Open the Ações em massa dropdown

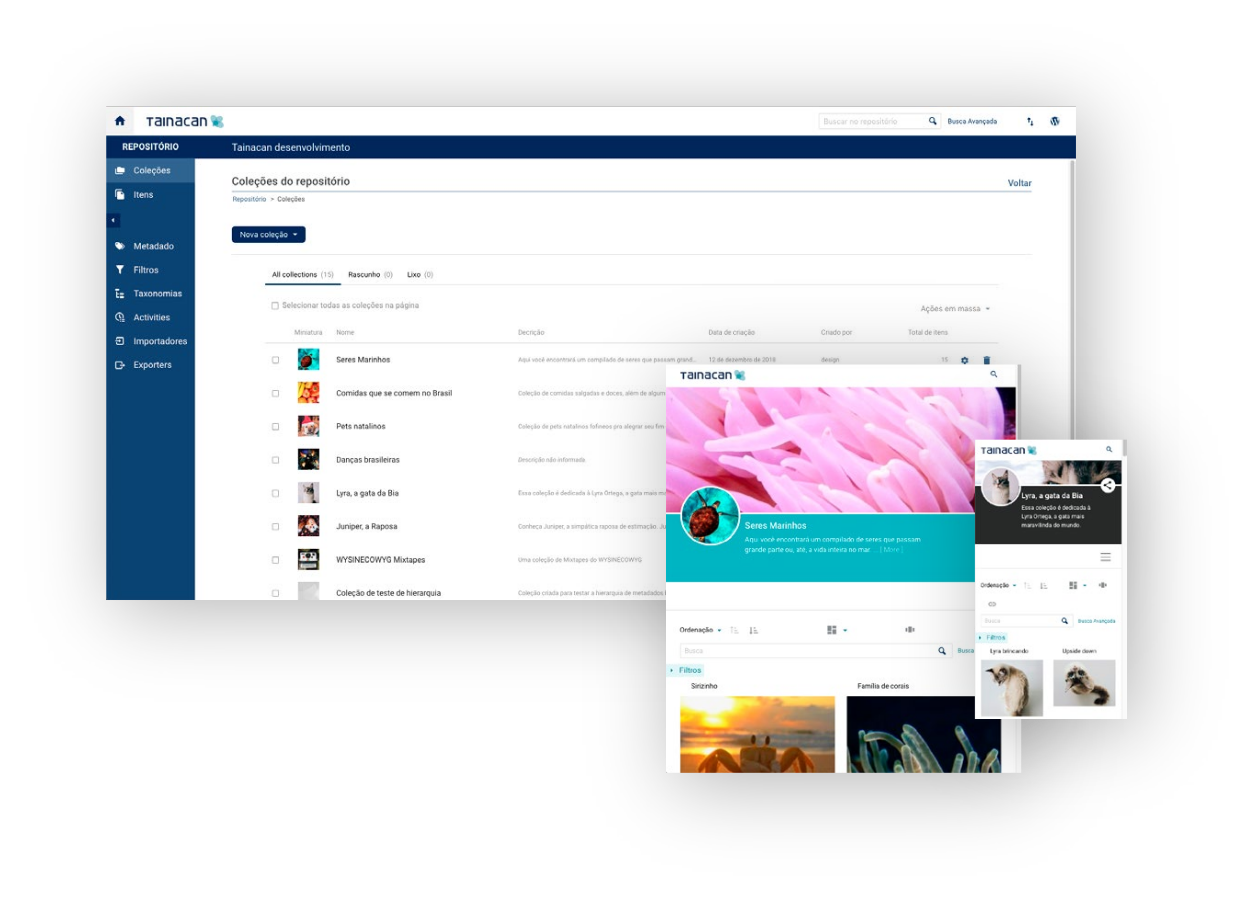pos(954,308)
